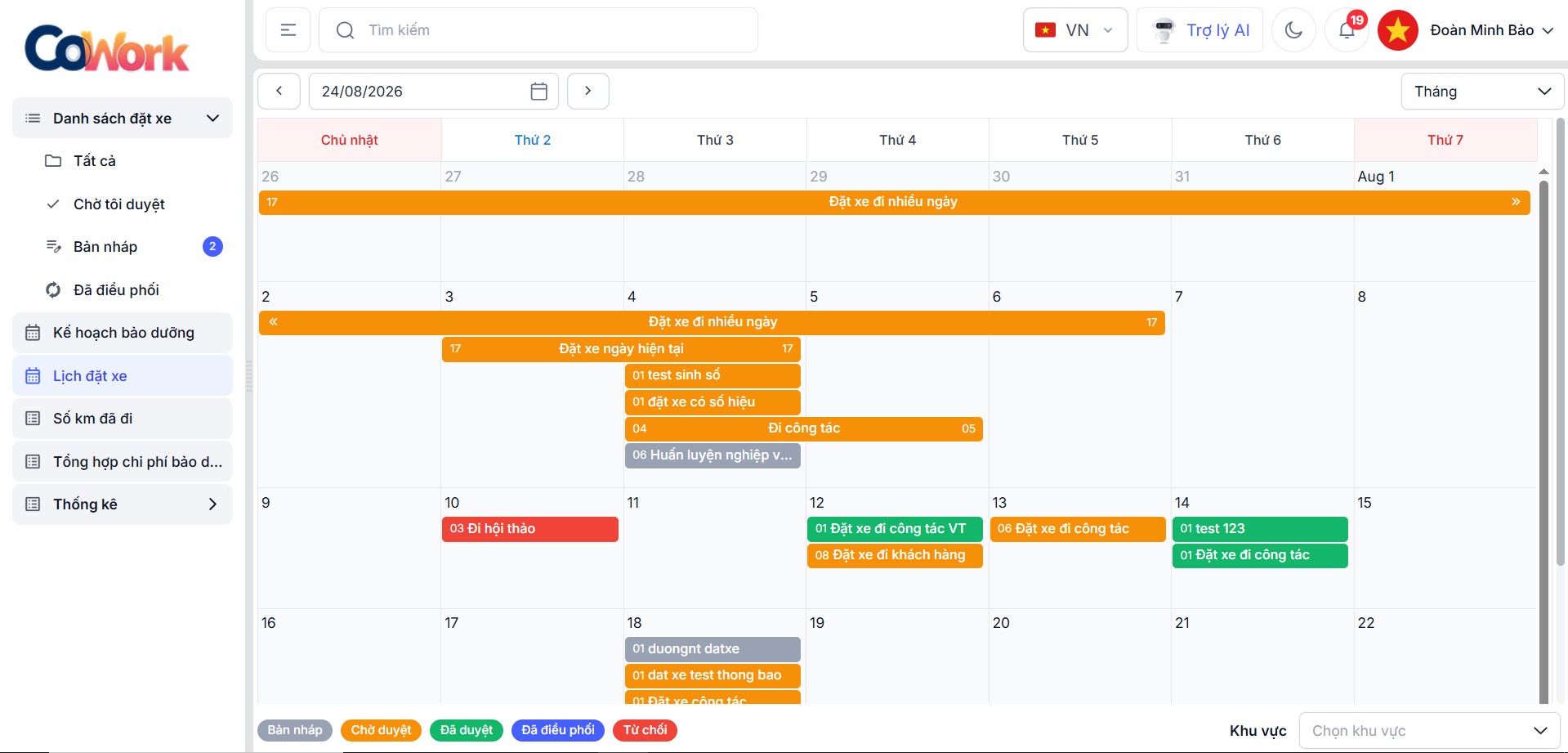
Task: Toggle Đã điều phối status filter chip
Action: (x=558, y=730)
